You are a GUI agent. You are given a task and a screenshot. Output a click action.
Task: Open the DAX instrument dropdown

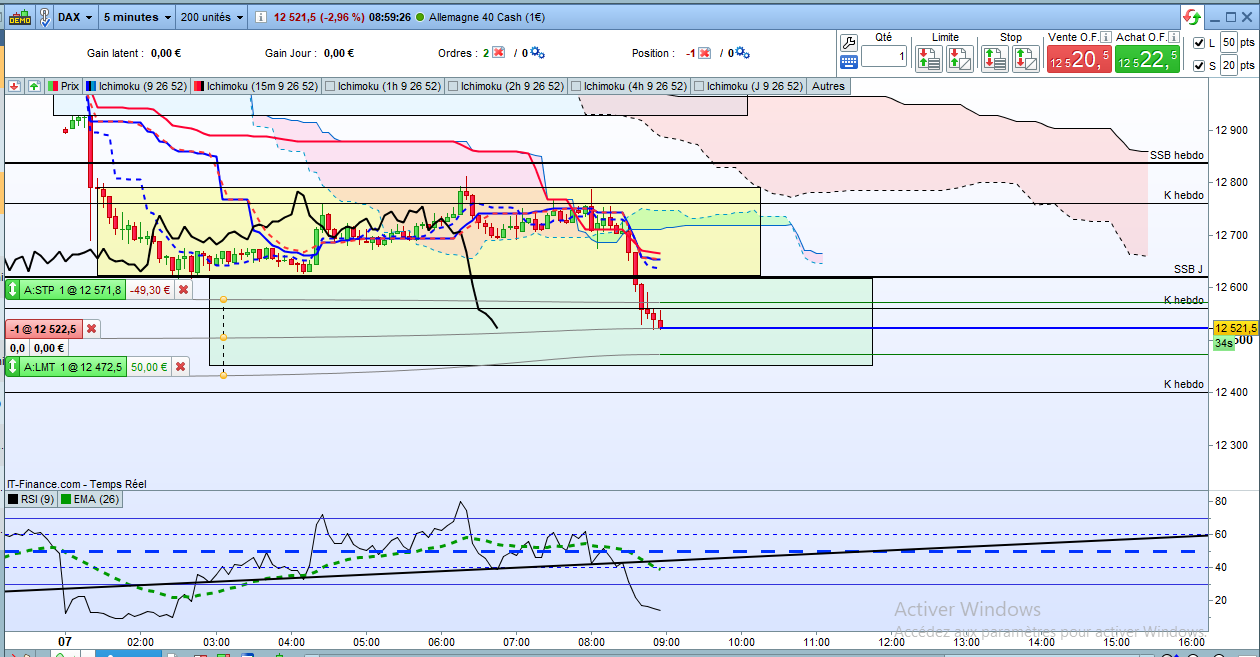pos(75,17)
